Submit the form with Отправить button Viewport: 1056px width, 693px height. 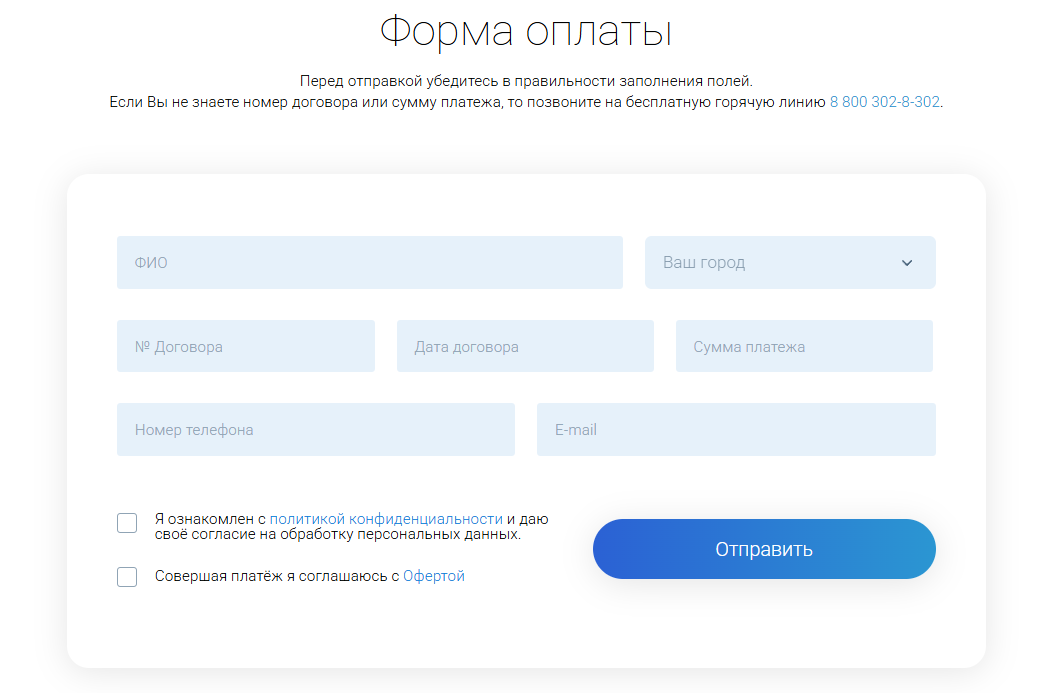(764, 549)
